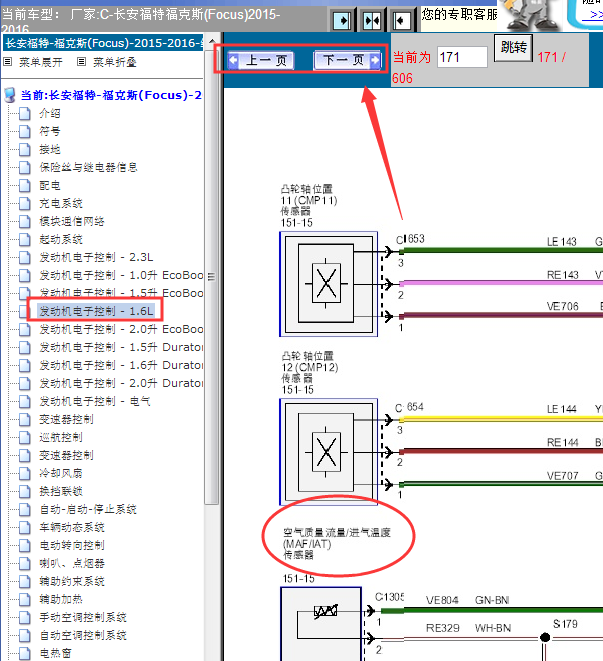
Task: Open 手动空调控制系统 tree item
Action: point(83,618)
